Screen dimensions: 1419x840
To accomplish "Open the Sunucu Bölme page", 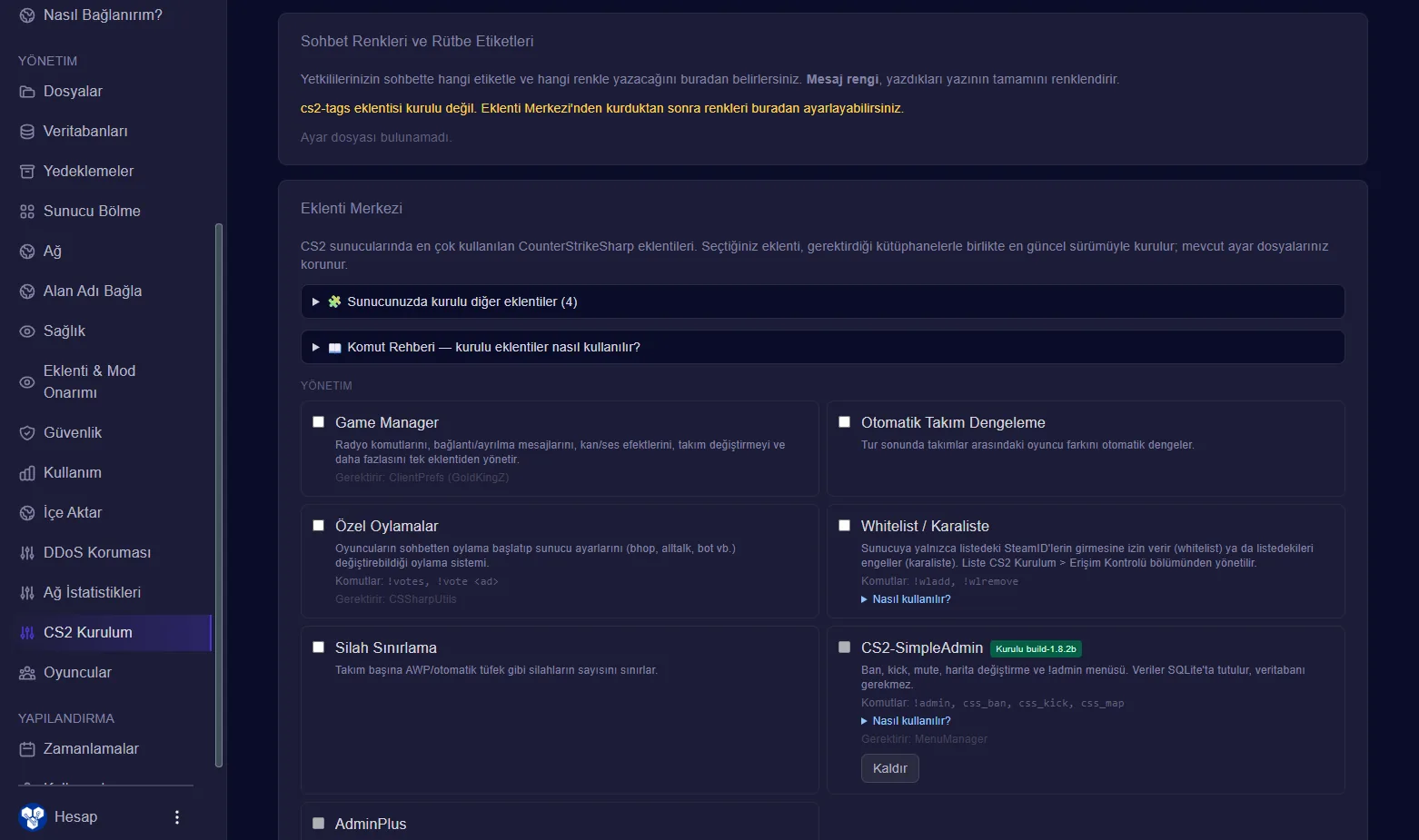I will (114, 212).
